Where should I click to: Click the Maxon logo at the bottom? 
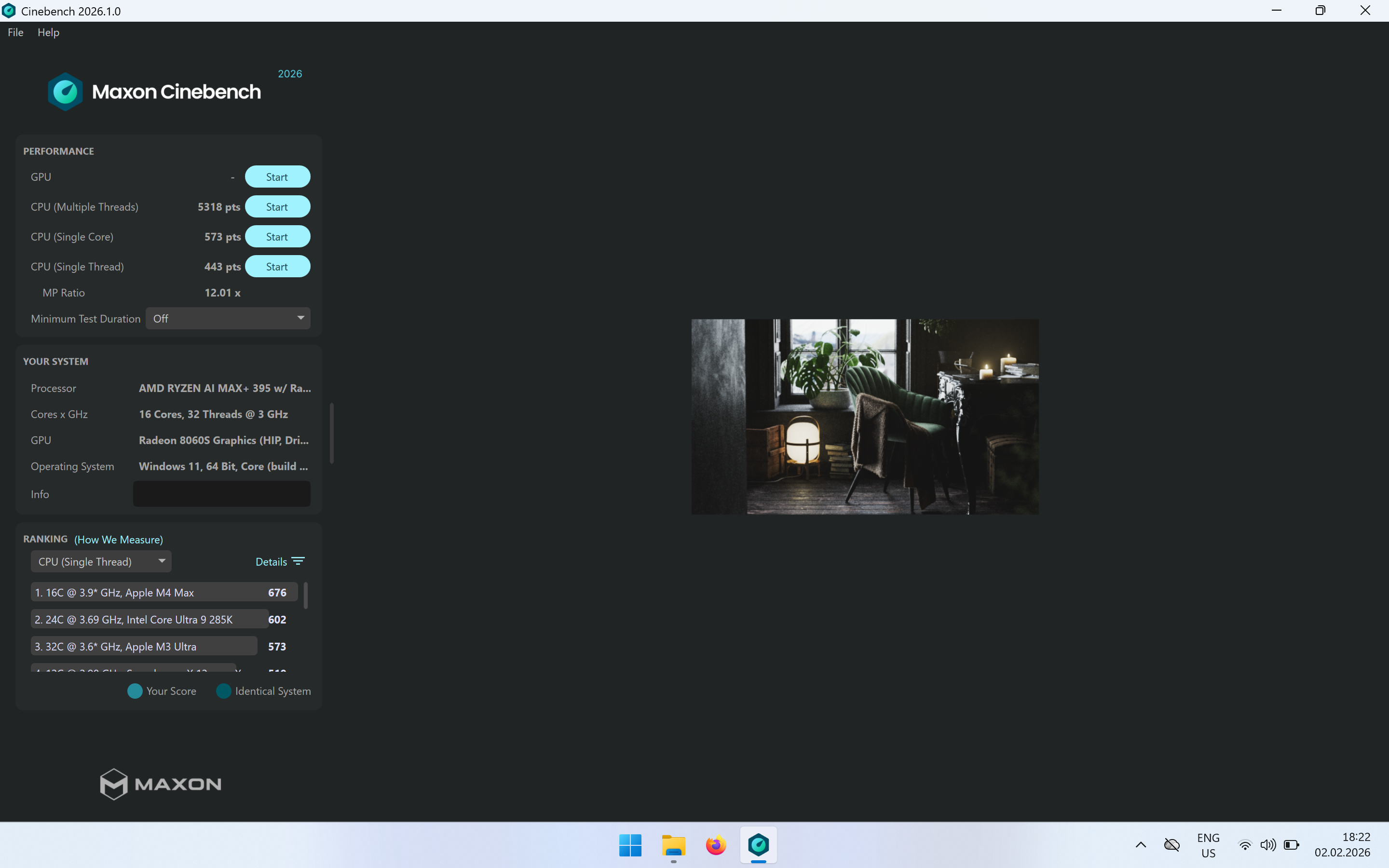pos(160,784)
